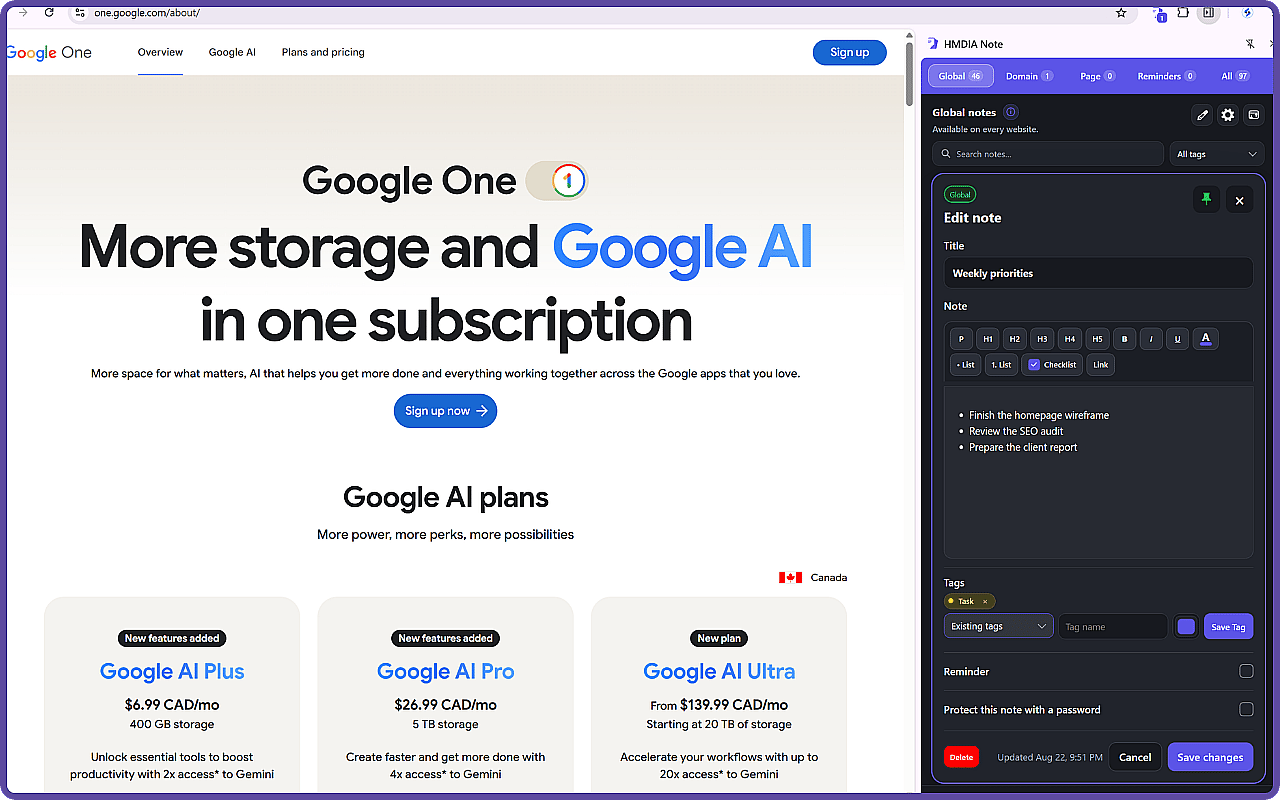Insert a bulleted list with • List
1280x800 pixels.
[965, 365]
